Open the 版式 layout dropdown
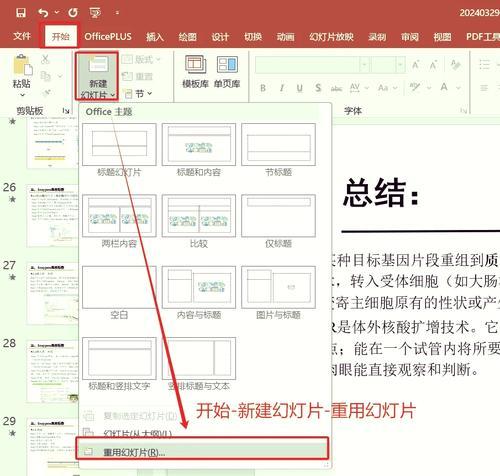This screenshot has height=476, width=500. click(141, 60)
